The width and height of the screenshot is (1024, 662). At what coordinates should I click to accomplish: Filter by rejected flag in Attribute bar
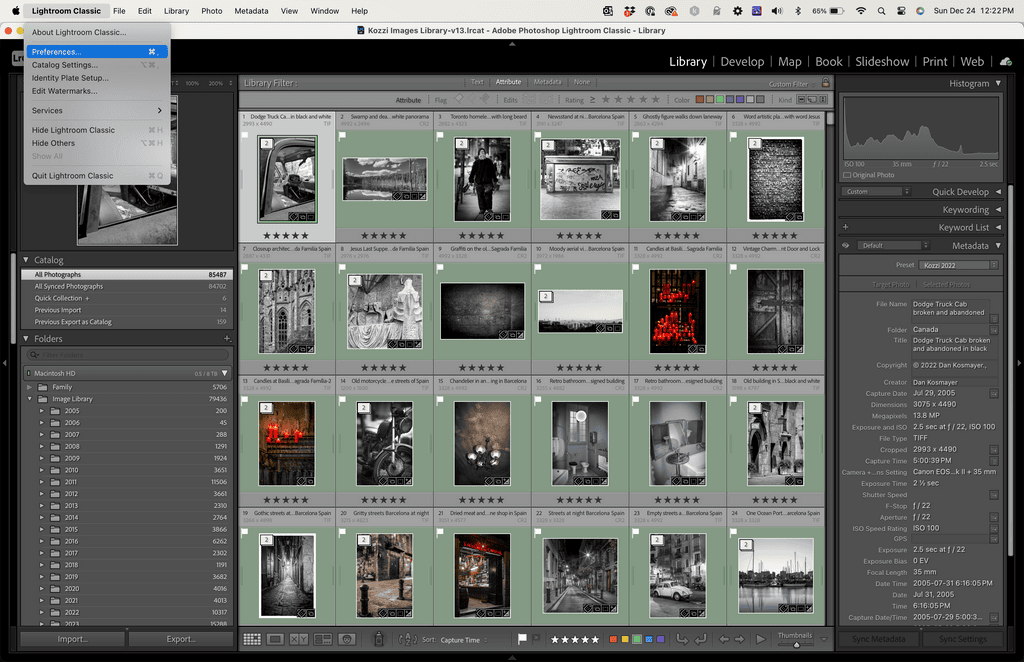pos(485,99)
